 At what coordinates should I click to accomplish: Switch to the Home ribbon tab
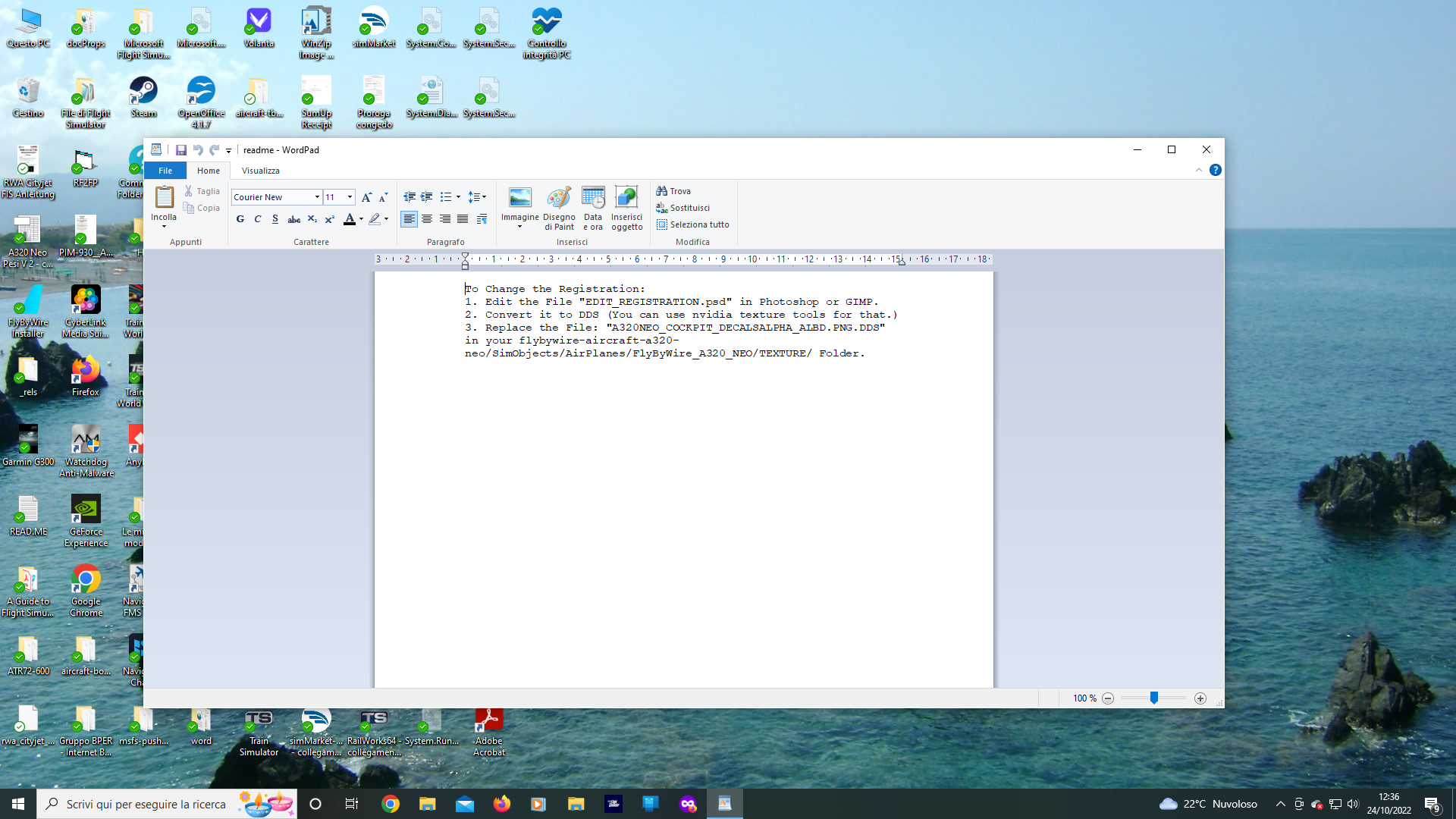pyautogui.click(x=209, y=171)
